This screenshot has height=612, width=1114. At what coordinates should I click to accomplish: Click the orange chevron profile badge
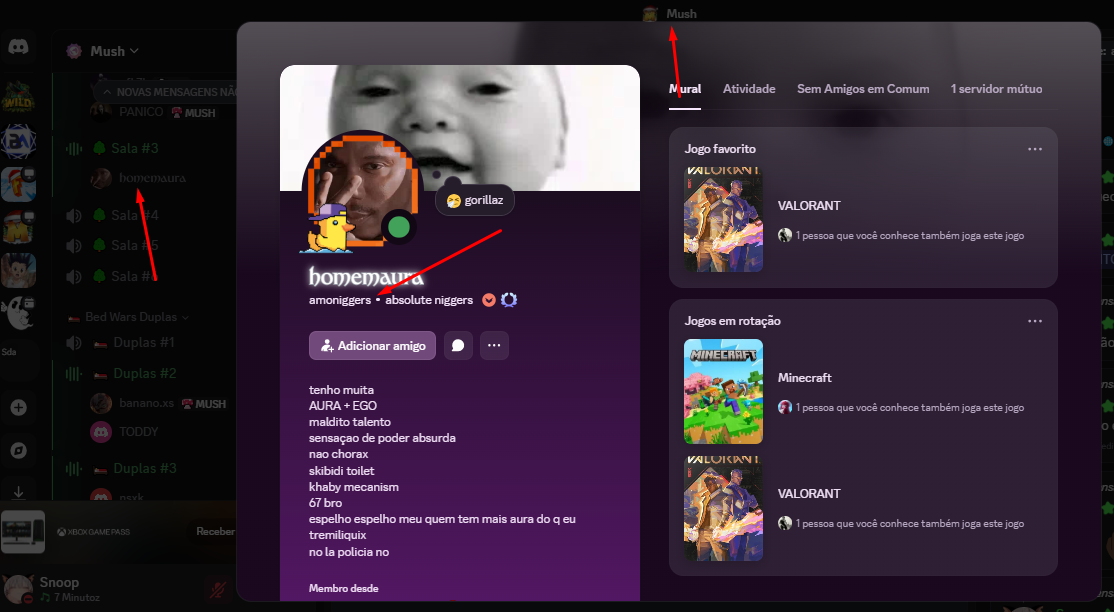pos(489,300)
